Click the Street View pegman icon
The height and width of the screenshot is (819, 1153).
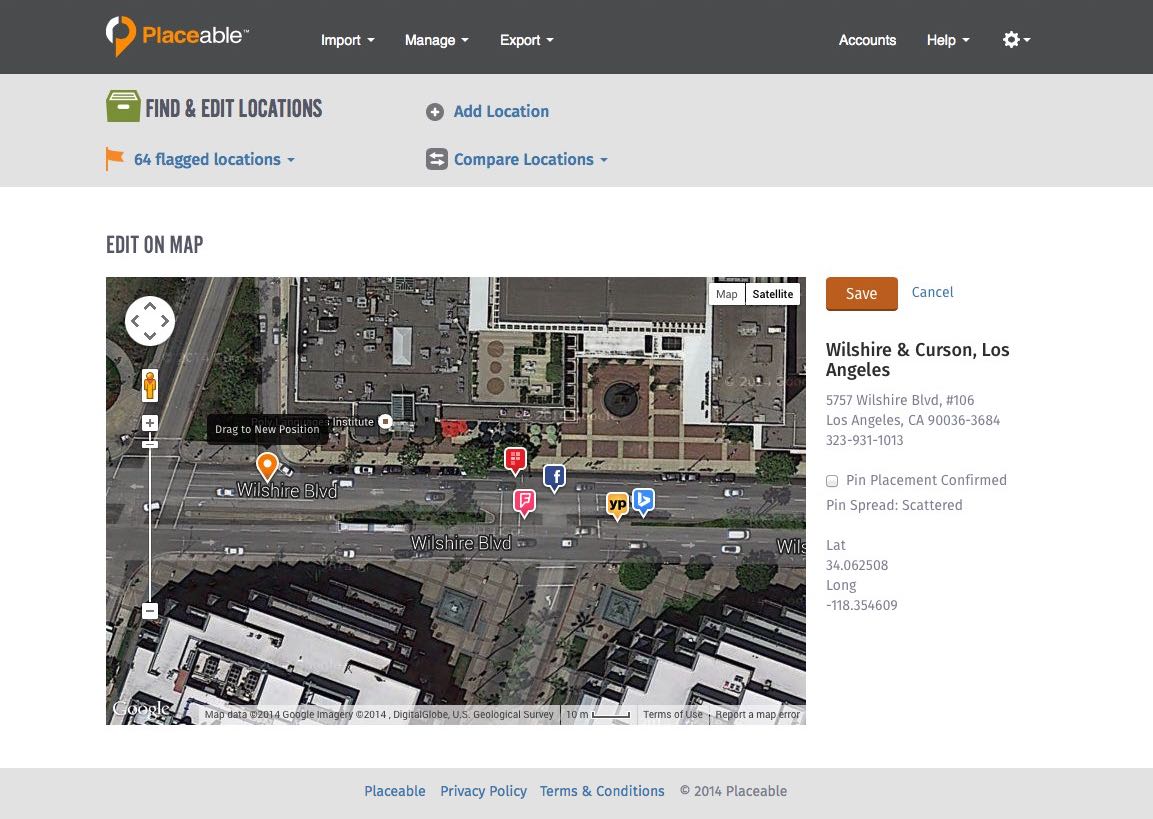[150, 385]
